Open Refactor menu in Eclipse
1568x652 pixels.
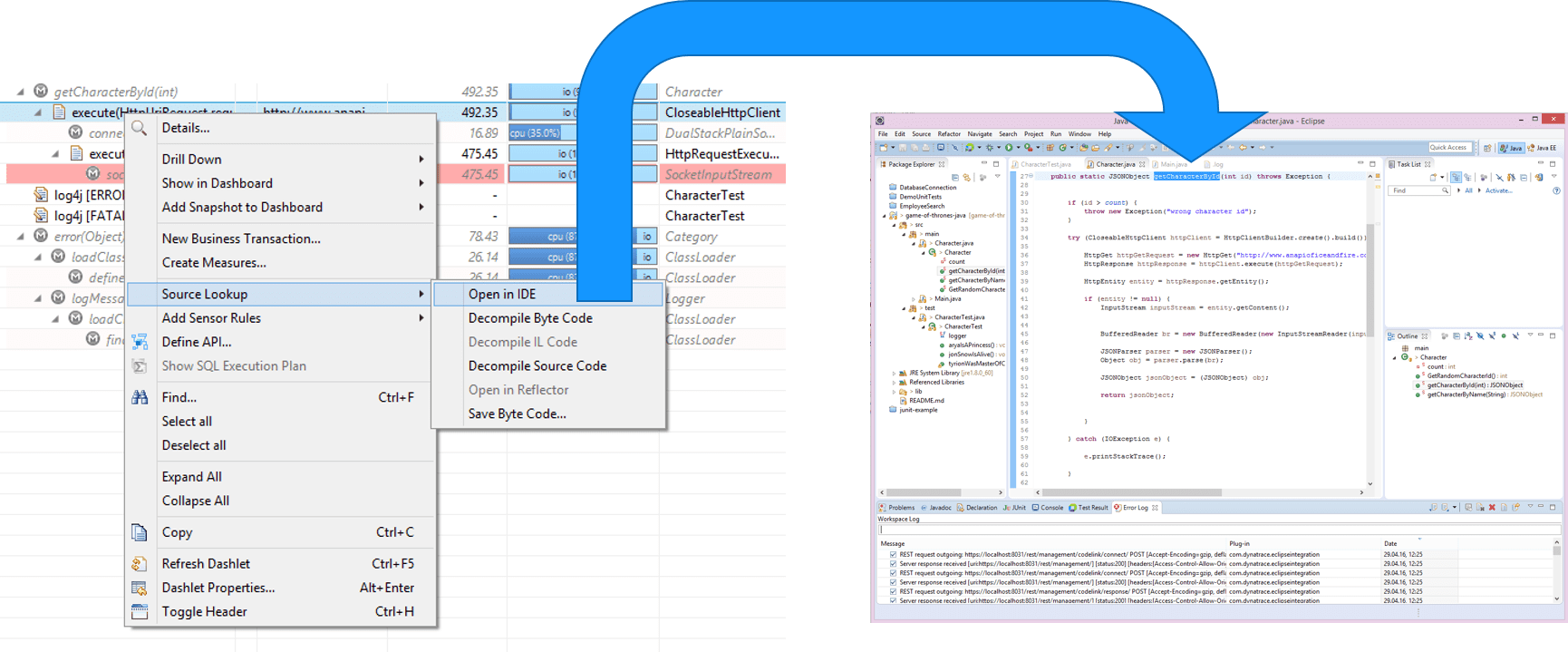949,134
